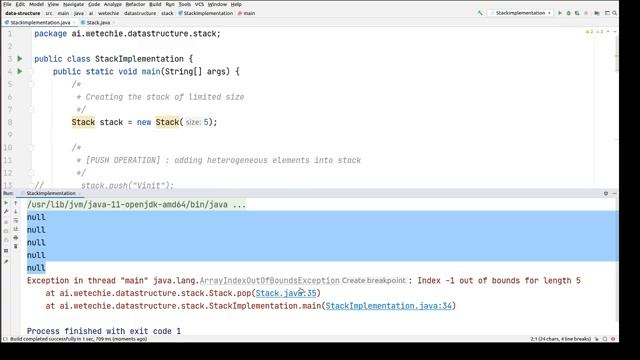Click the Down the Stack Trace arrow
640x360 pixels.
[16, 211]
